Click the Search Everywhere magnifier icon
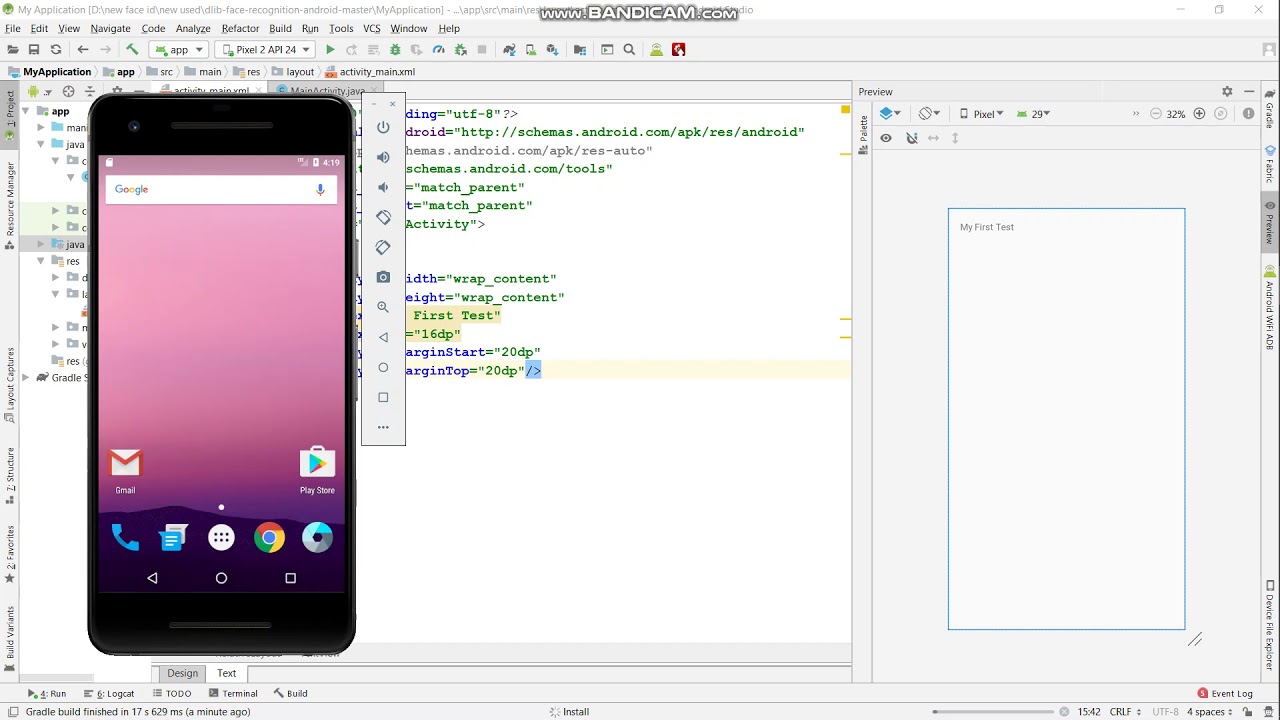Image resolution: width=1280 pixels, height=720 pixels. pos(629,49)
